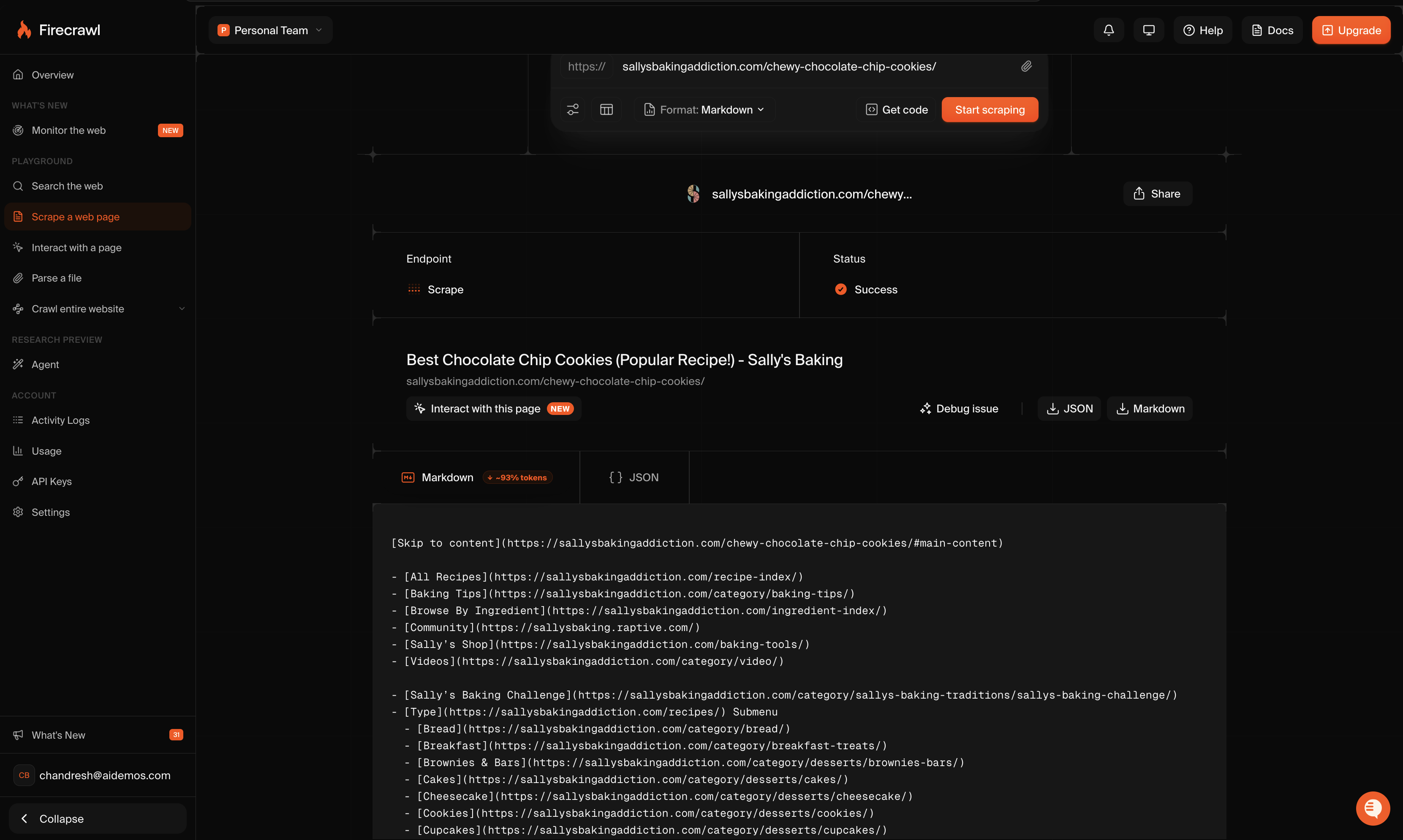
Task: Click the Firecrawl flame logo
Action: (24, 30)
